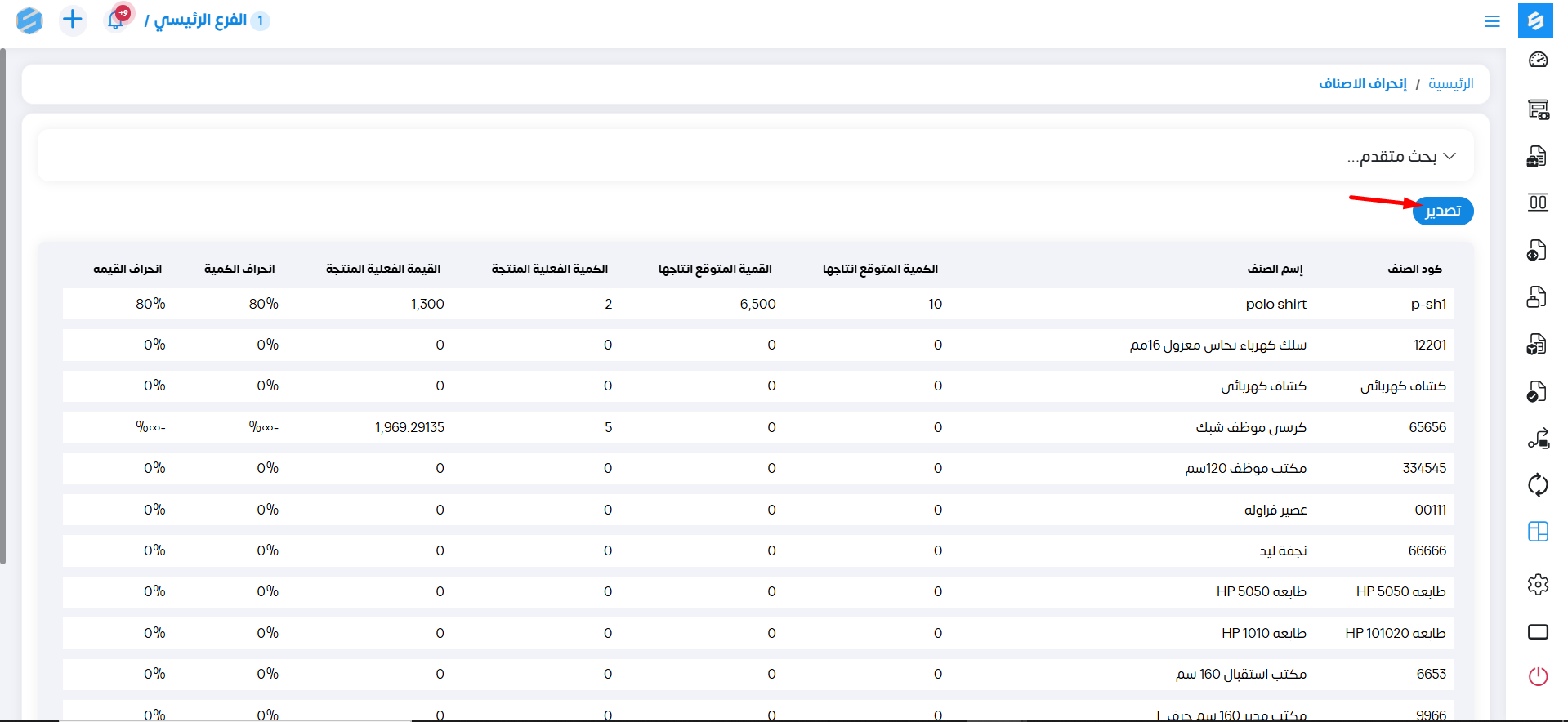Click the blue app logo atop sidebar
Viewport: 1568px width, 722px height.
point(1535,20)
